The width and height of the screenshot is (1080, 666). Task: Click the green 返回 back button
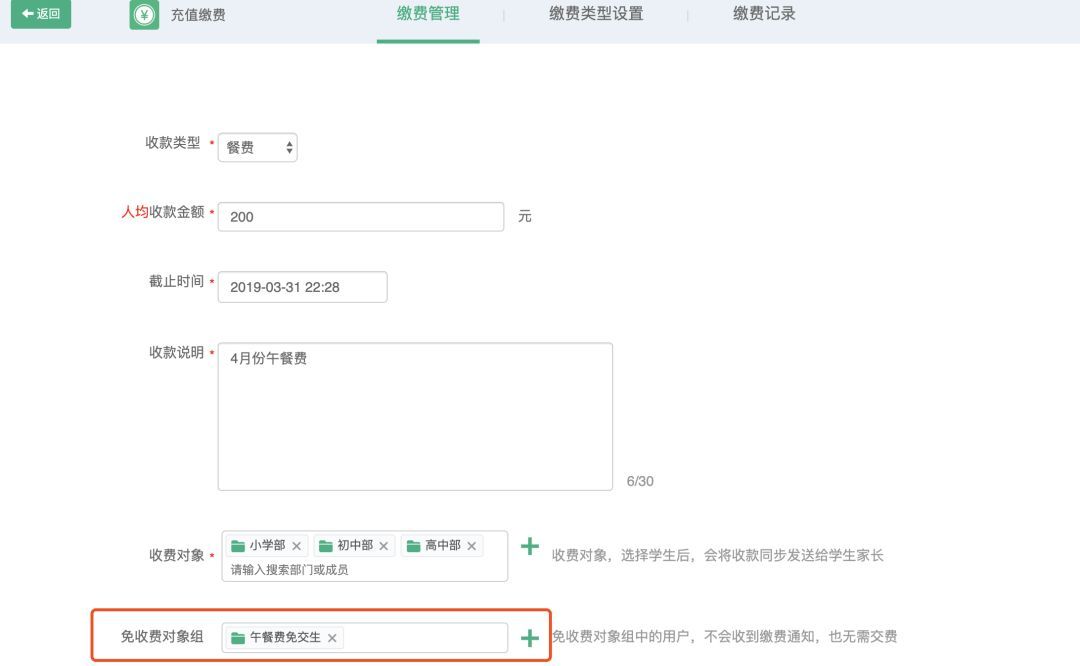tap(41, 14)
